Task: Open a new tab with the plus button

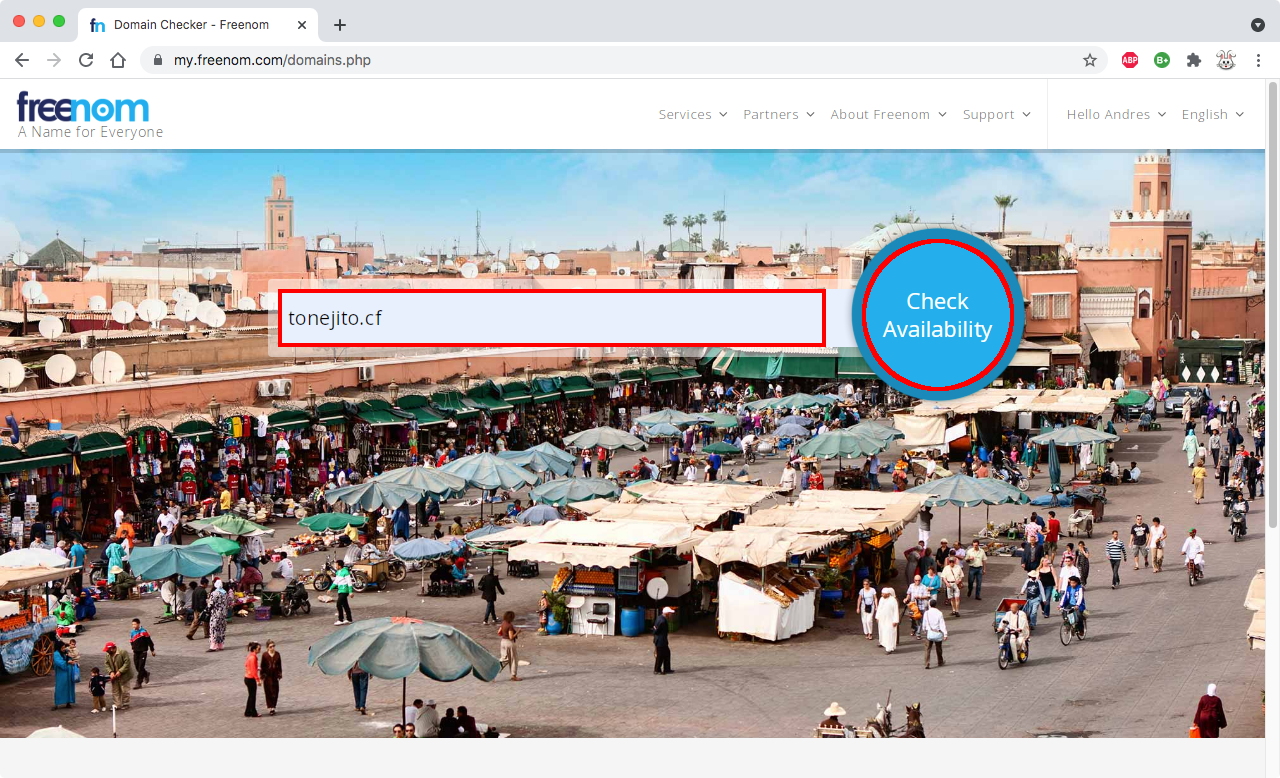Action: pos(340,25)
